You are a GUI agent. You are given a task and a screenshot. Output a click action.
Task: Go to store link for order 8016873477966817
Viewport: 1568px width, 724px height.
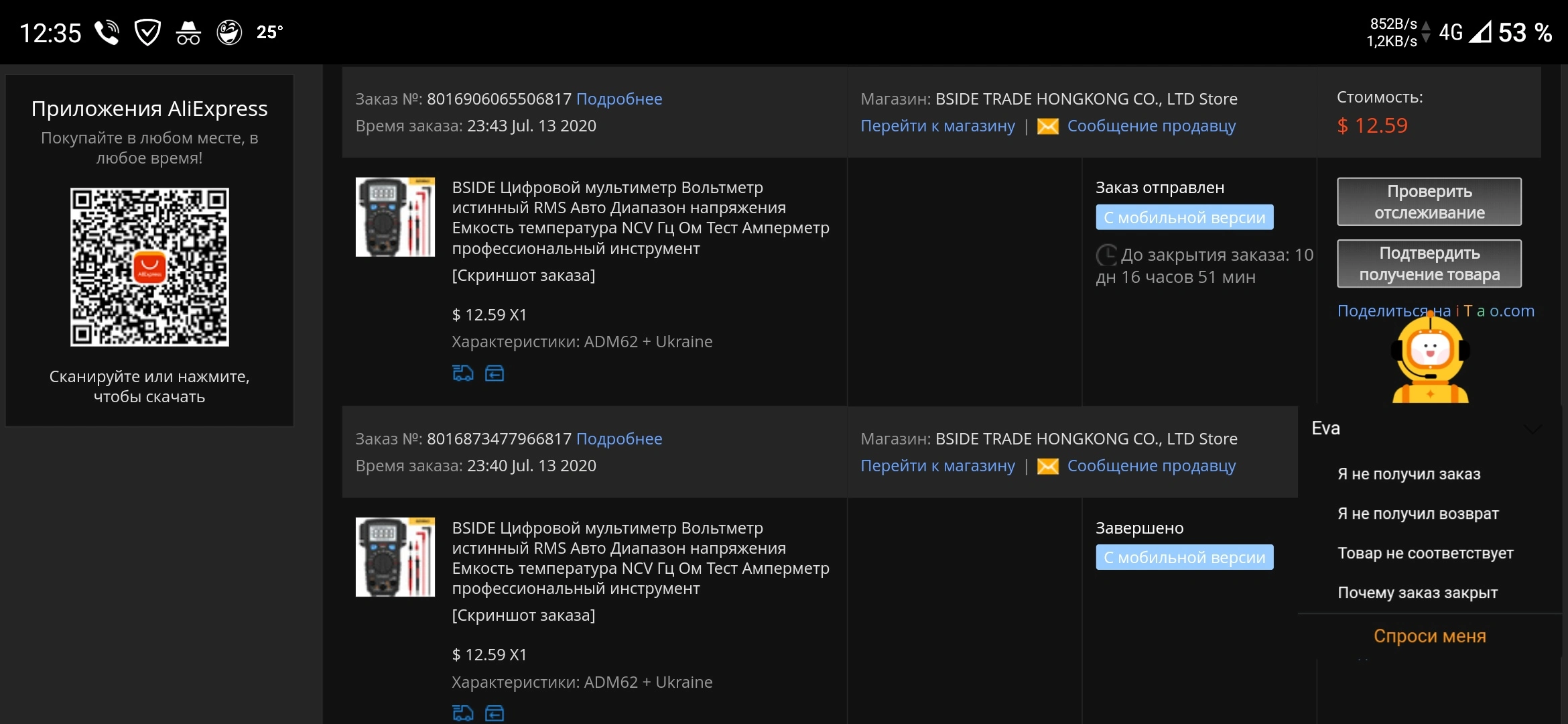938,466
